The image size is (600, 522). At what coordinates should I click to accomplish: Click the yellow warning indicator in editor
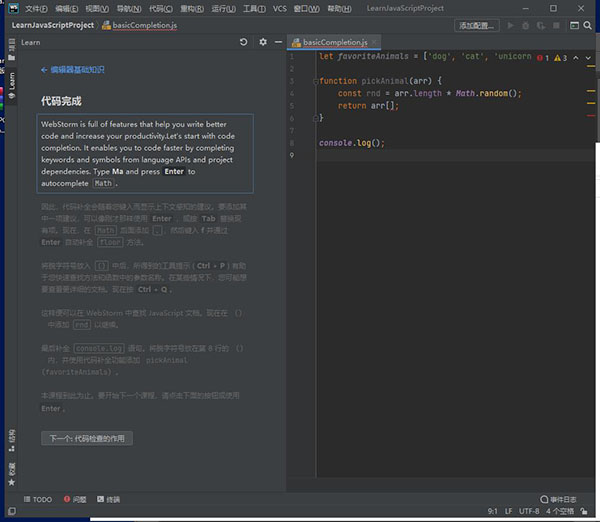(559, 58)
